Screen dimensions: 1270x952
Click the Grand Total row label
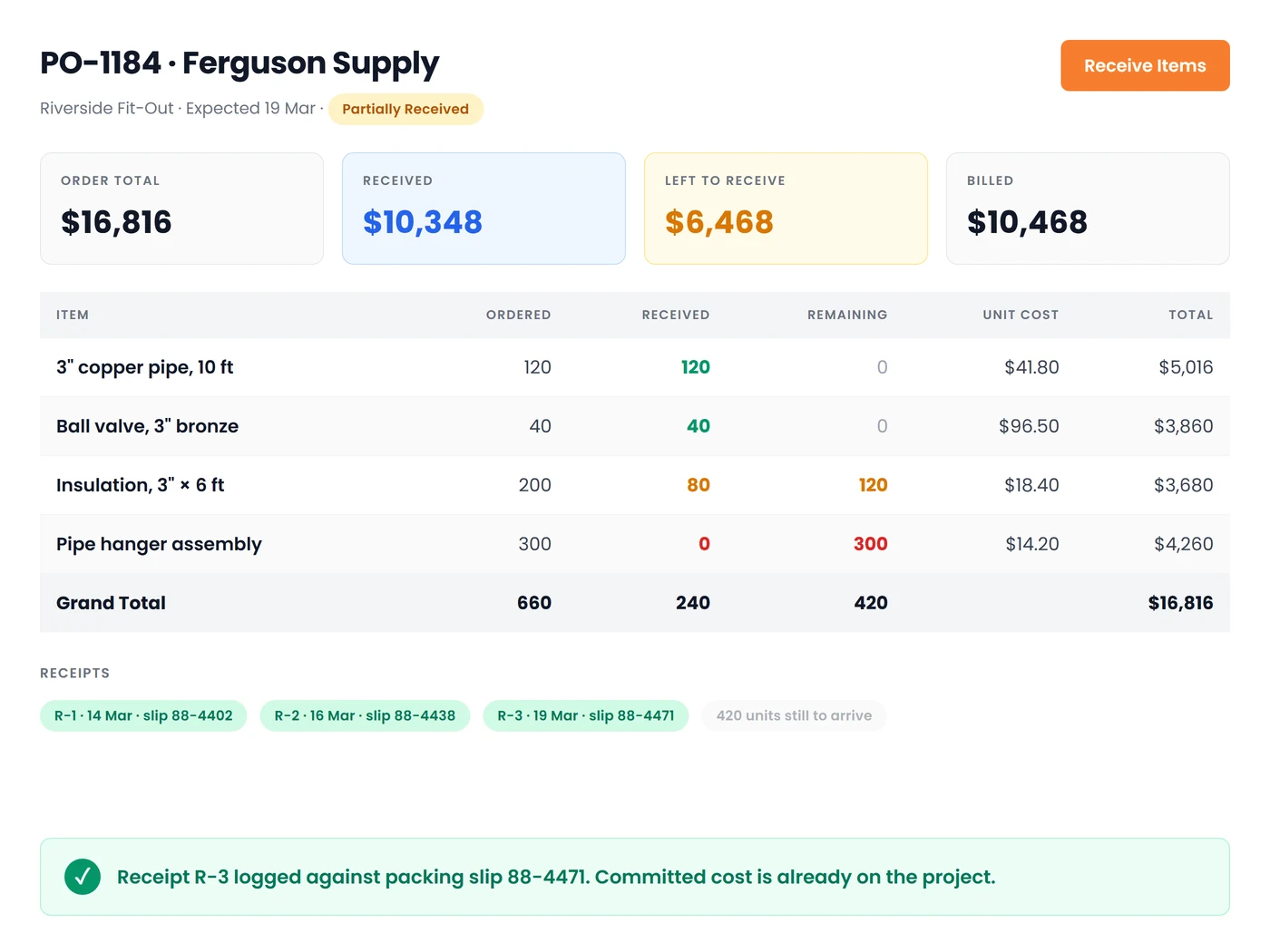click(x=111, y=603)
